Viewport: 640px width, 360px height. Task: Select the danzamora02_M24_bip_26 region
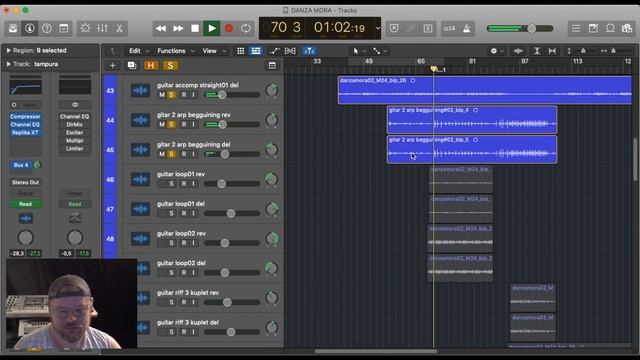point(485,90)
